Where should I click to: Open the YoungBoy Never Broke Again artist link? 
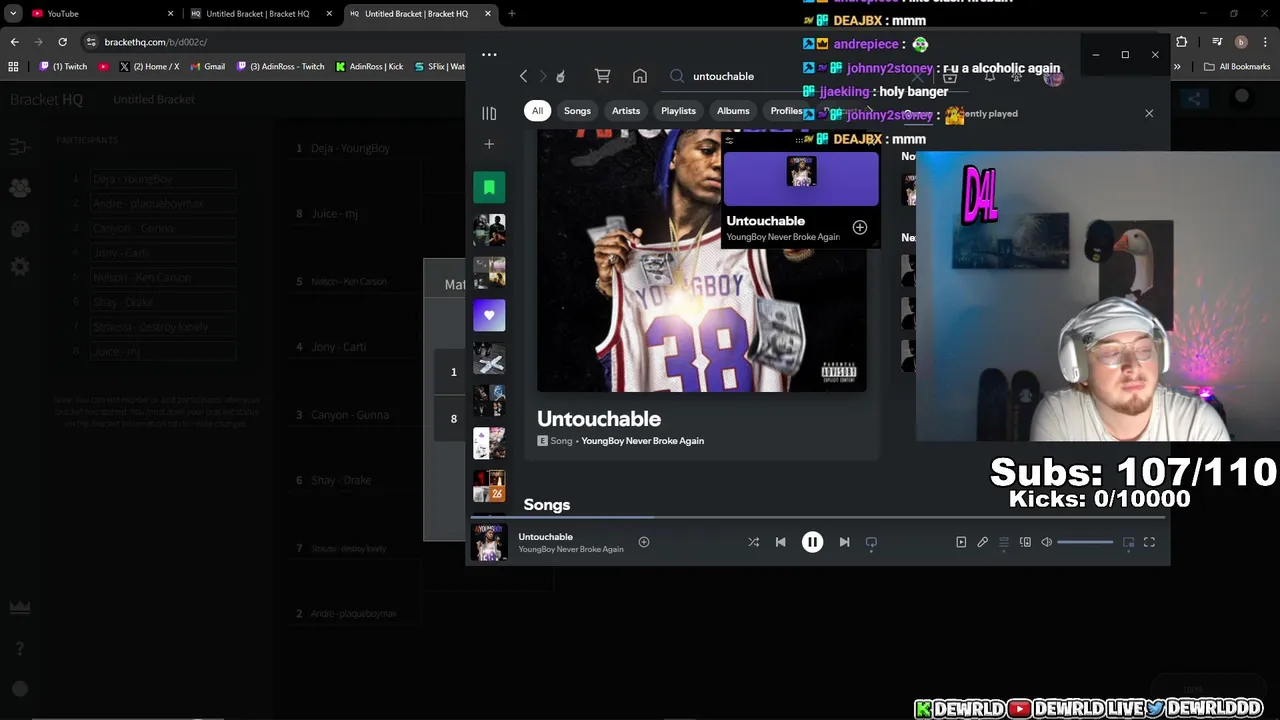[643, 441]
